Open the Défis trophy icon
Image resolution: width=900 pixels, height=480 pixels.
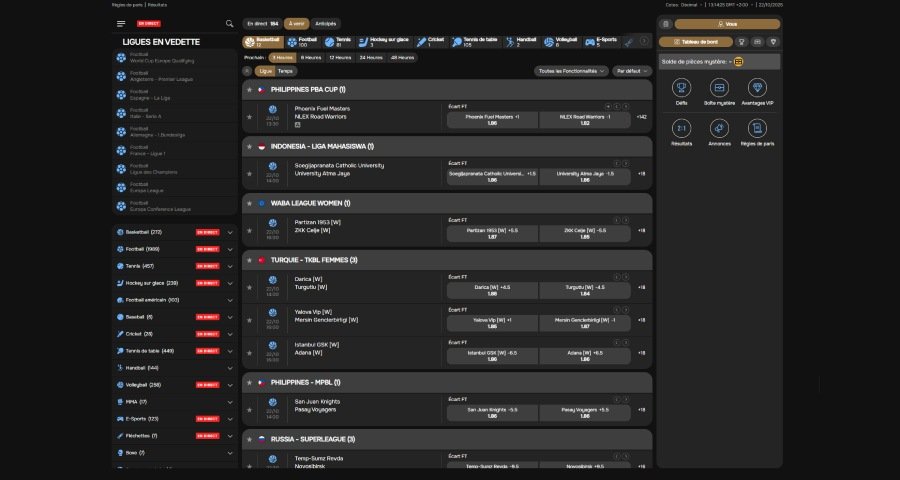pyautogui.click(x=681, y=88)
